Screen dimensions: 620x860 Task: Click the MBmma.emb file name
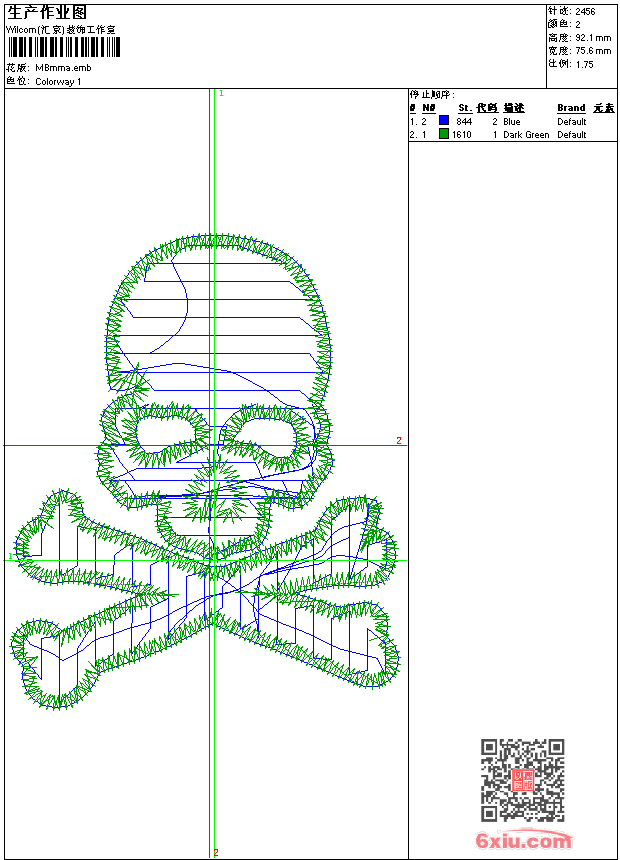[x=60, y=69]
